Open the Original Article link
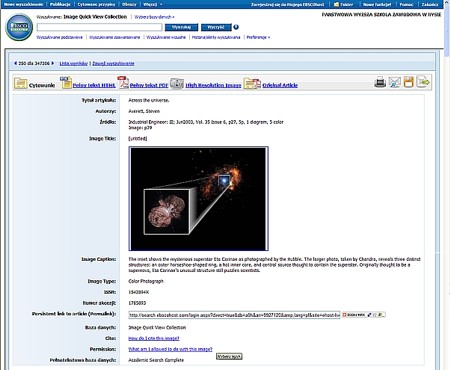The image size is (450, 370). (280, 85)
